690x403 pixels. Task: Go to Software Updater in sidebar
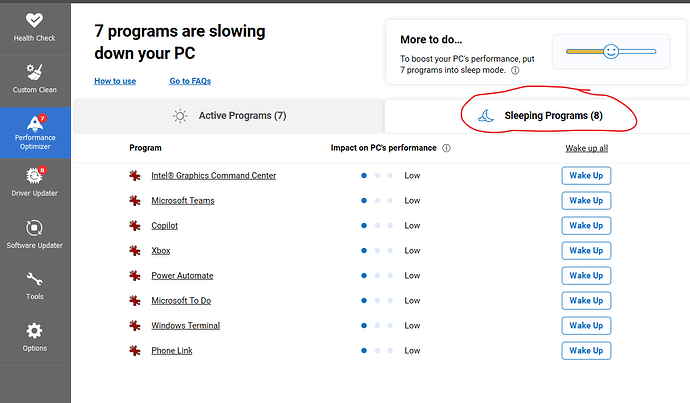click(34, 236)
